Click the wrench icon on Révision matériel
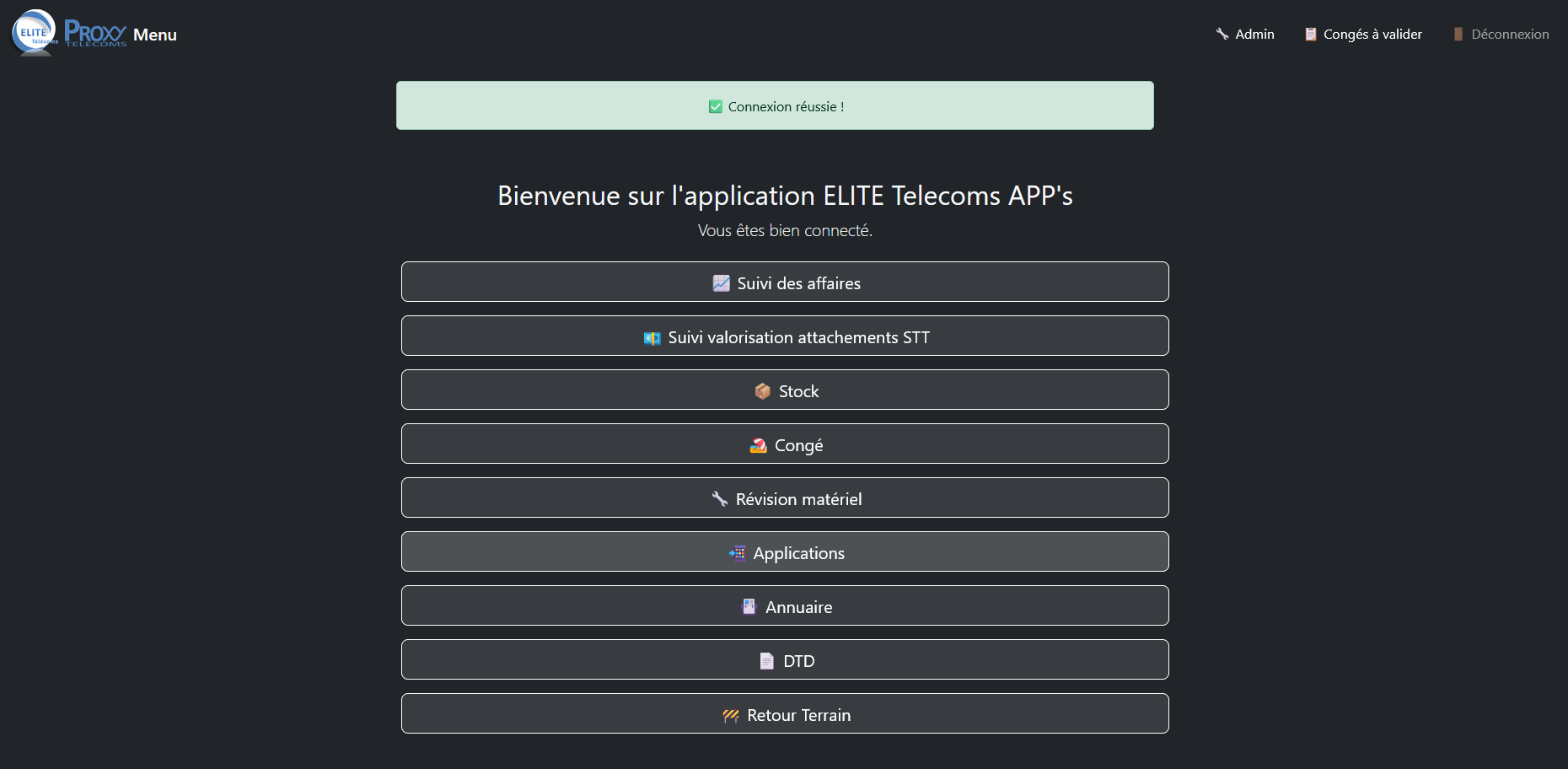1568x769 pixels. [x=722, y=499]
